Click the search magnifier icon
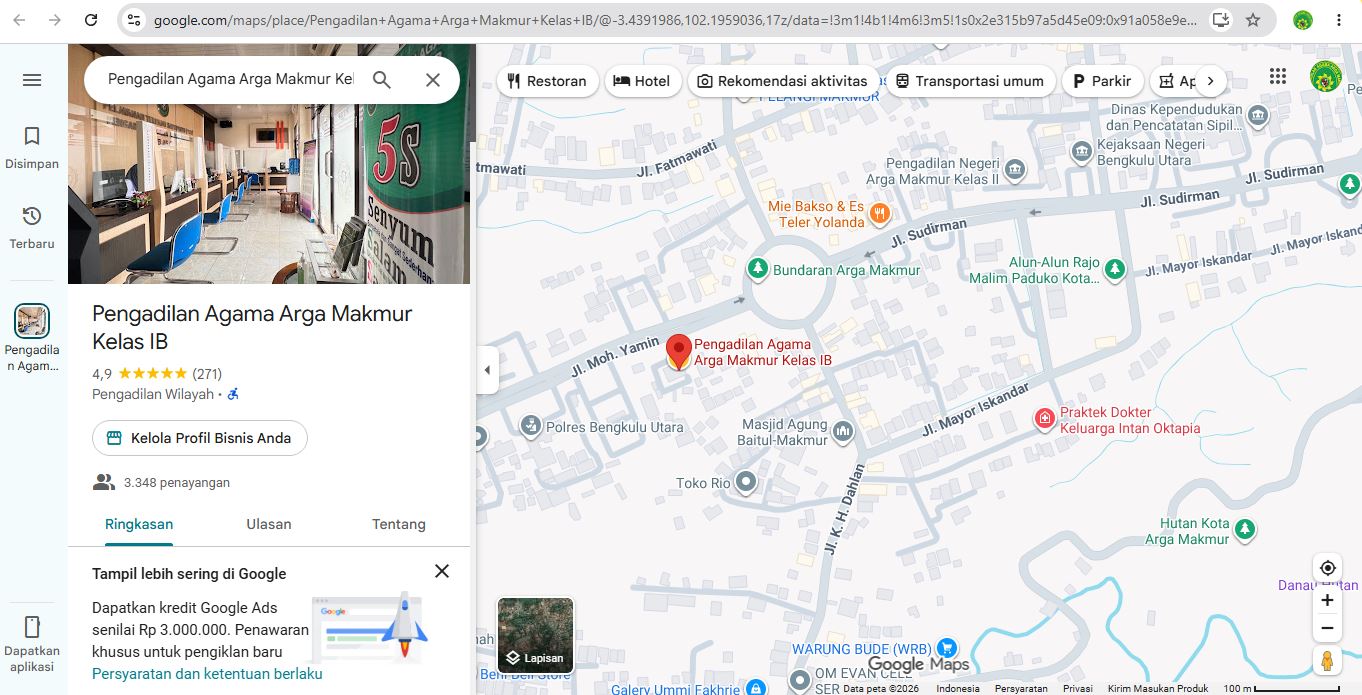1362x695 pixels. coord(381,80)
